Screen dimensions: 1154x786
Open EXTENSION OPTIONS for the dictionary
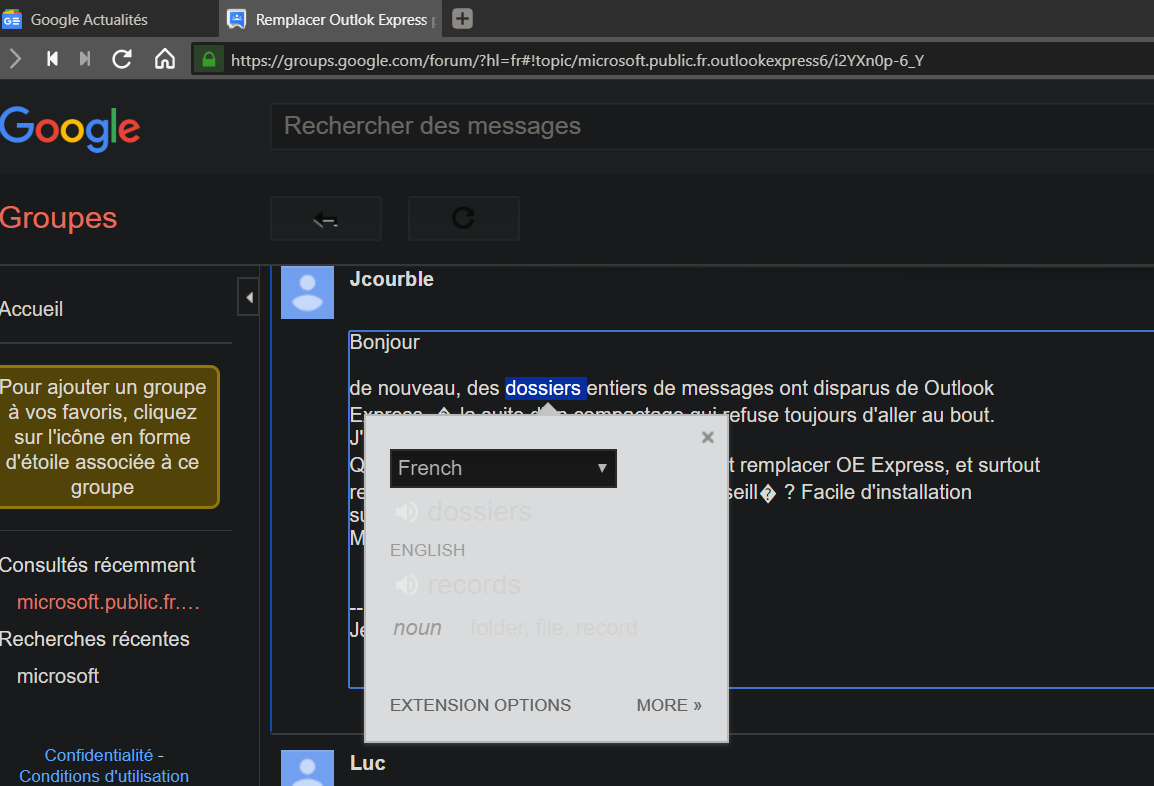pos(480,705)
